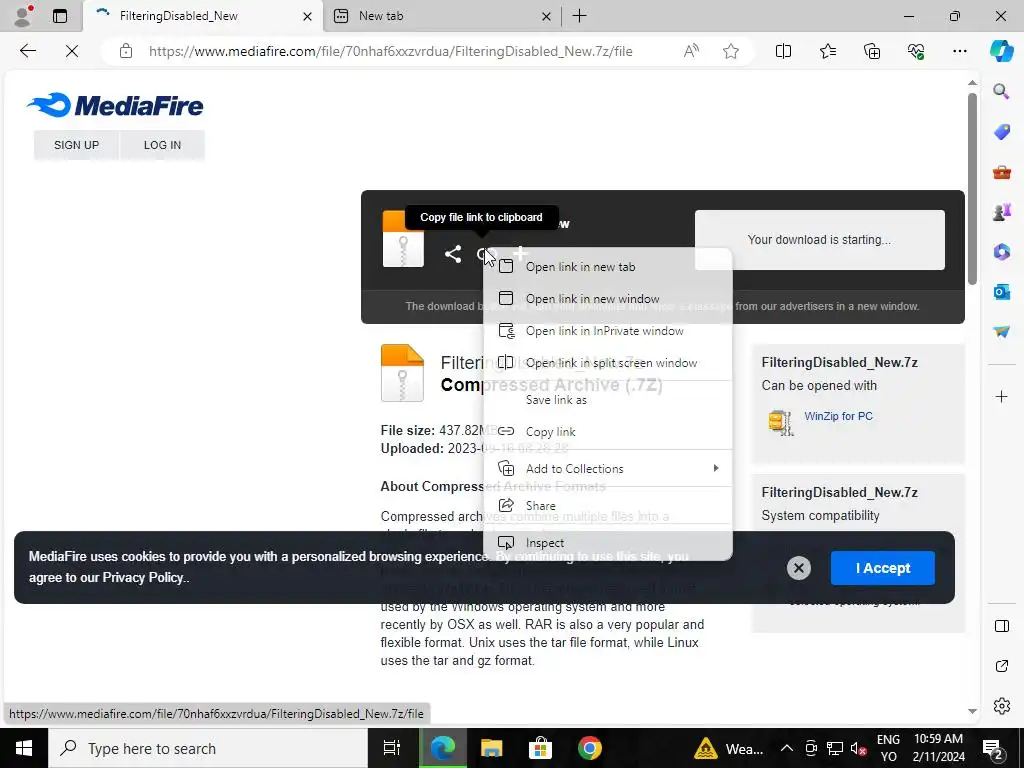The width and height of the screenshot is (1024, 768).
Task: Click the MediaFire logo
Action: [115, 105]
